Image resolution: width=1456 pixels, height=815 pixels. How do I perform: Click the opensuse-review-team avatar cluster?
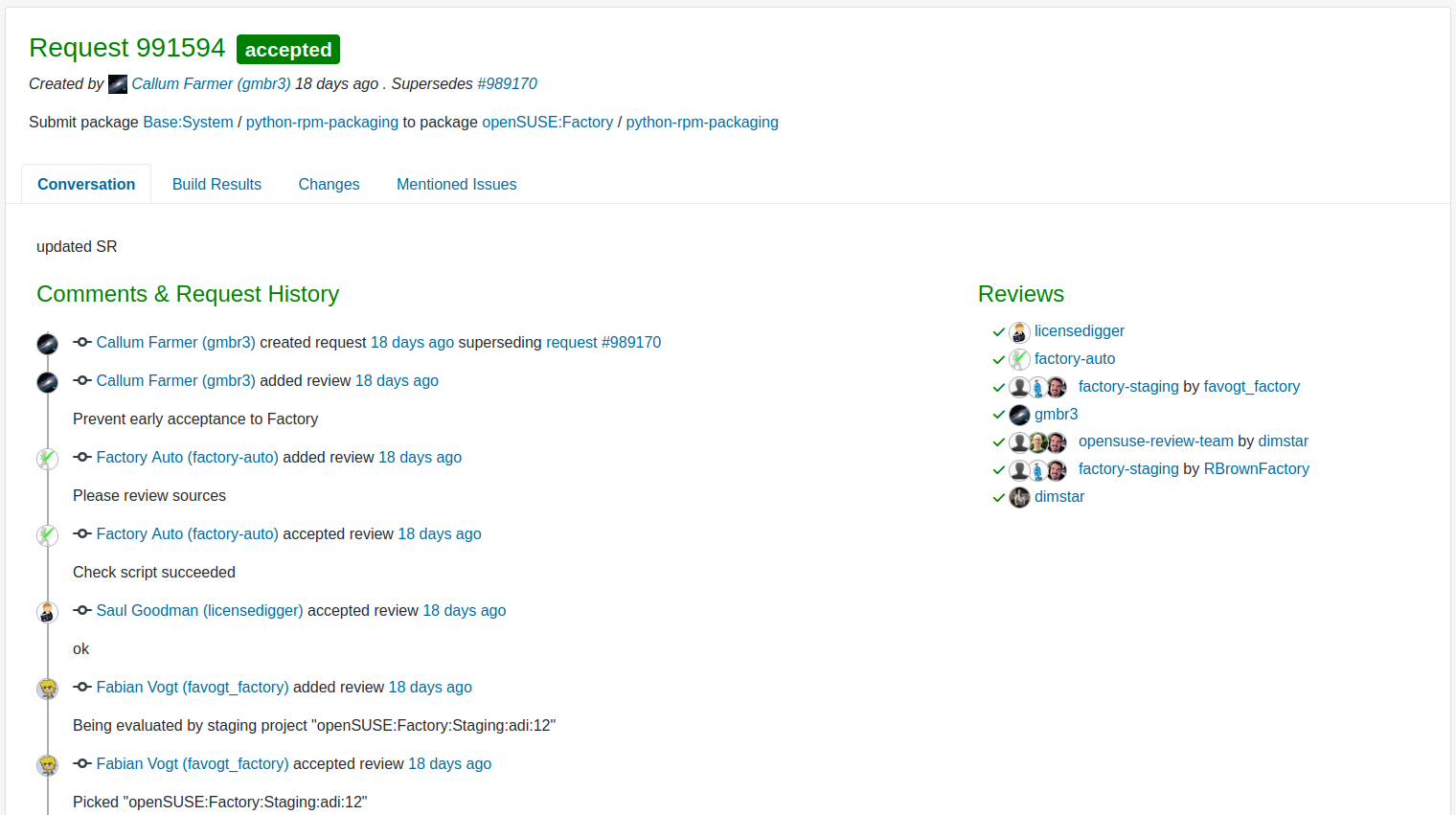[x=1037, y=441]
